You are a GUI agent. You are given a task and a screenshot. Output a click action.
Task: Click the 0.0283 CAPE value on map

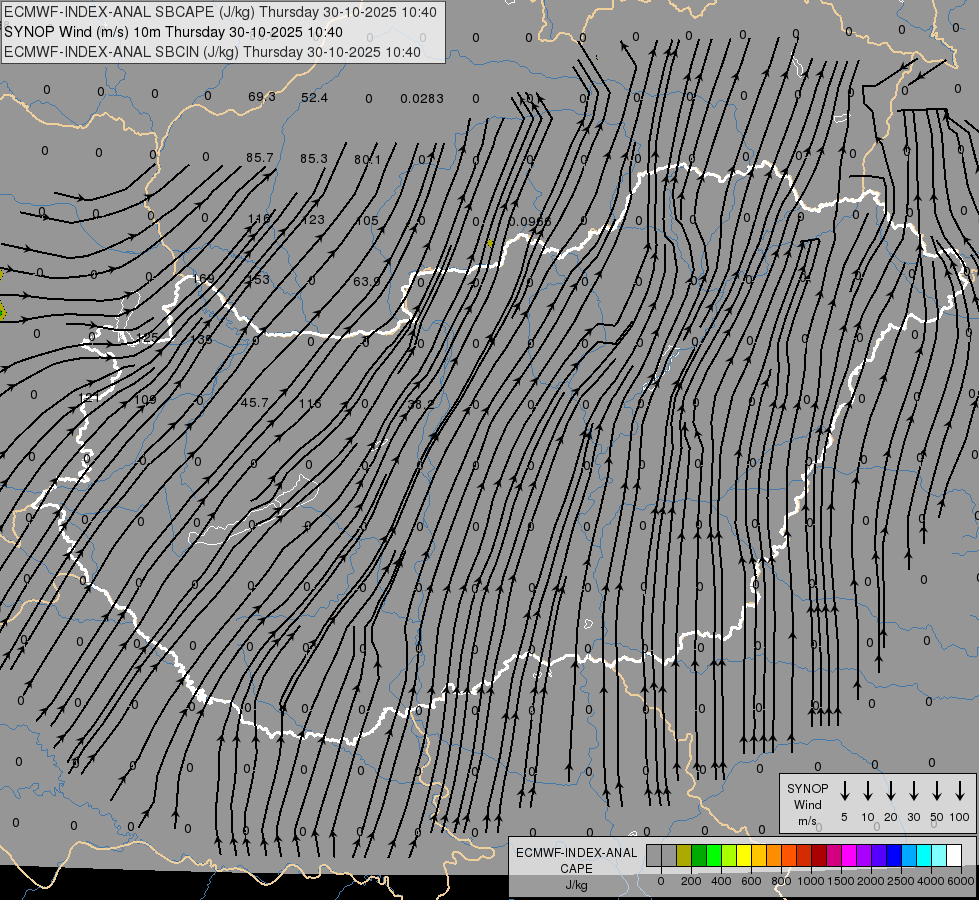[422, 98]
